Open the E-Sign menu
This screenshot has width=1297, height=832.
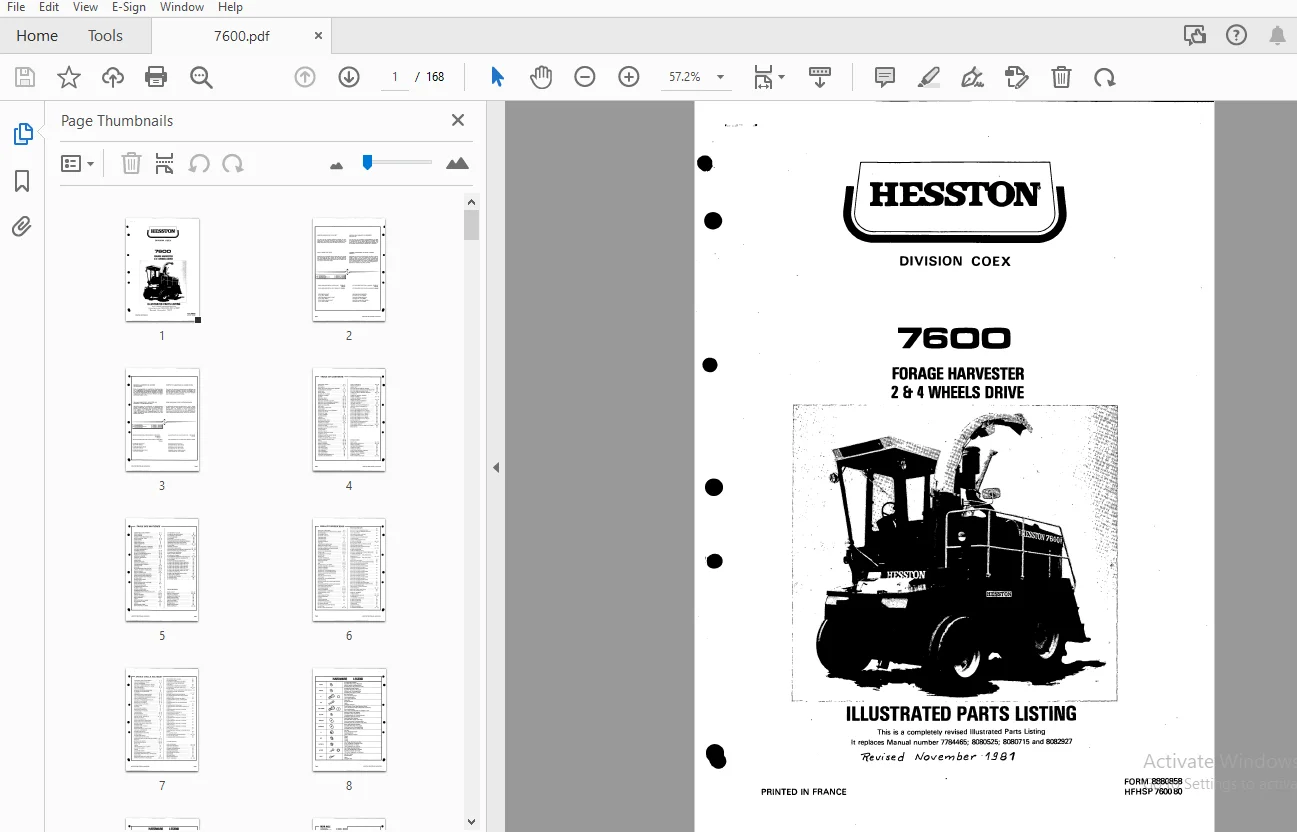(x=129, y=7)
